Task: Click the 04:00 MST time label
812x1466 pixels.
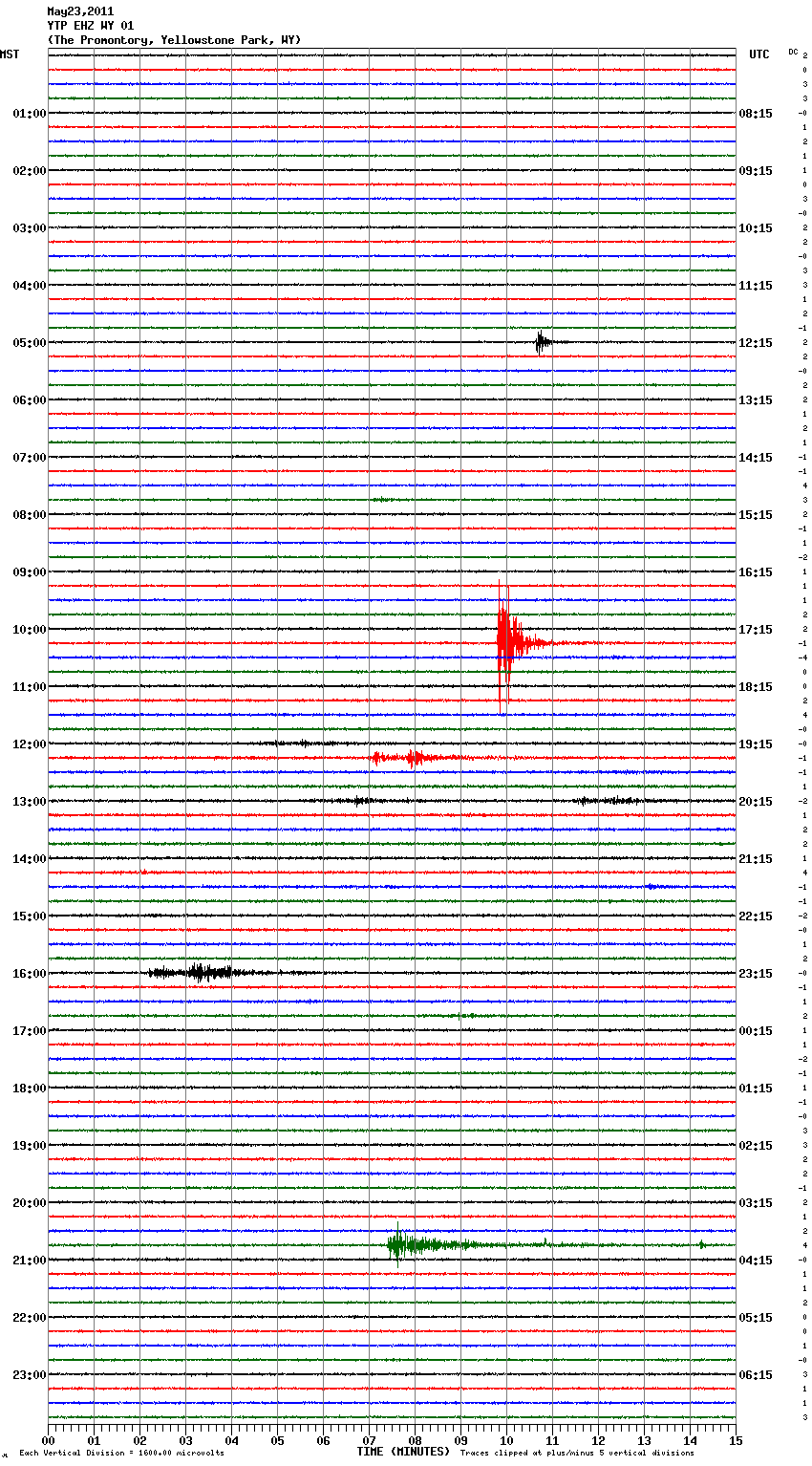Action: (x=29, y=286)
